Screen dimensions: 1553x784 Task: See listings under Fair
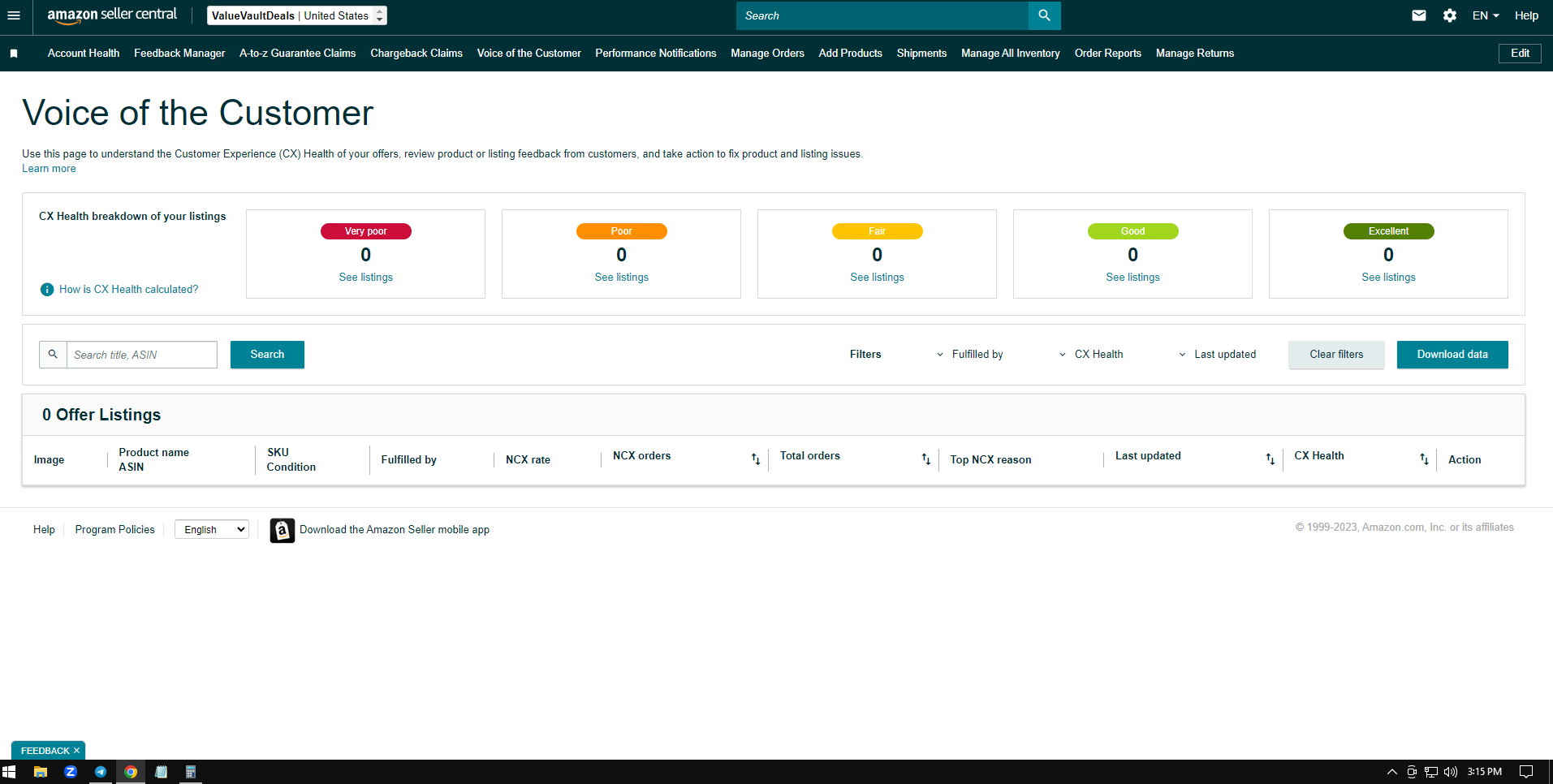[877, 278]
